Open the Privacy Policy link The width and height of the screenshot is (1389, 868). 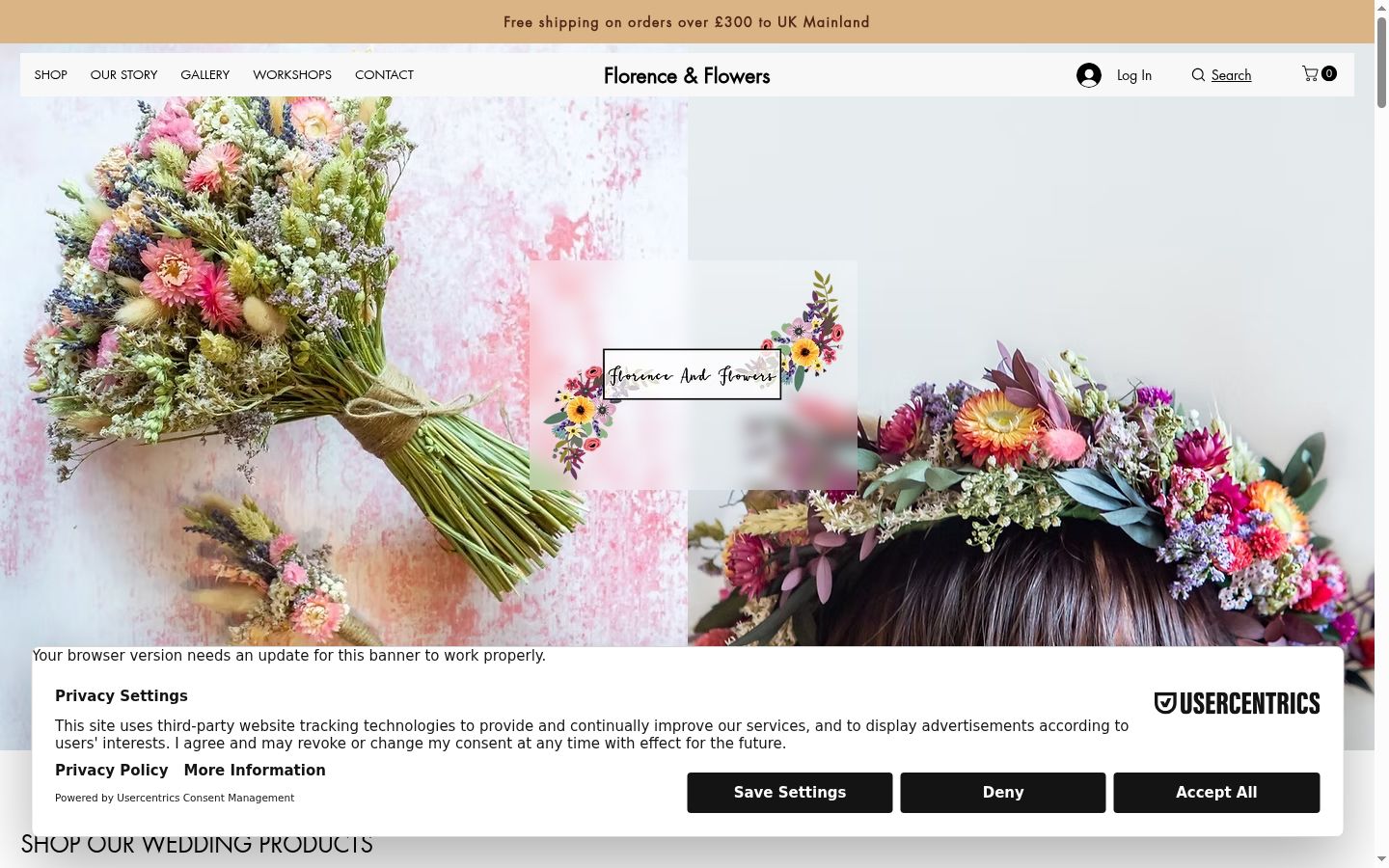[111, 770]
